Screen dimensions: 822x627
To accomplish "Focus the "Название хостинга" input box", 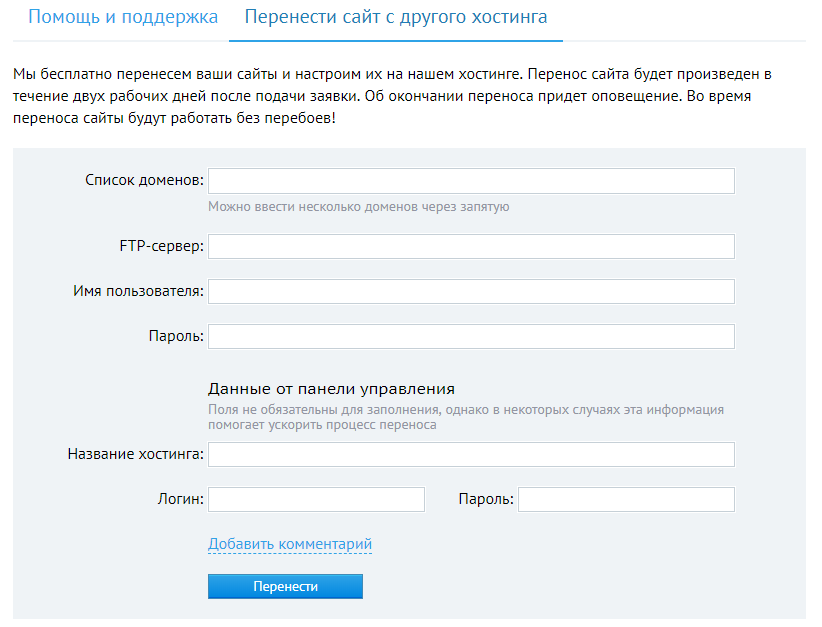I will click(471, 455).
